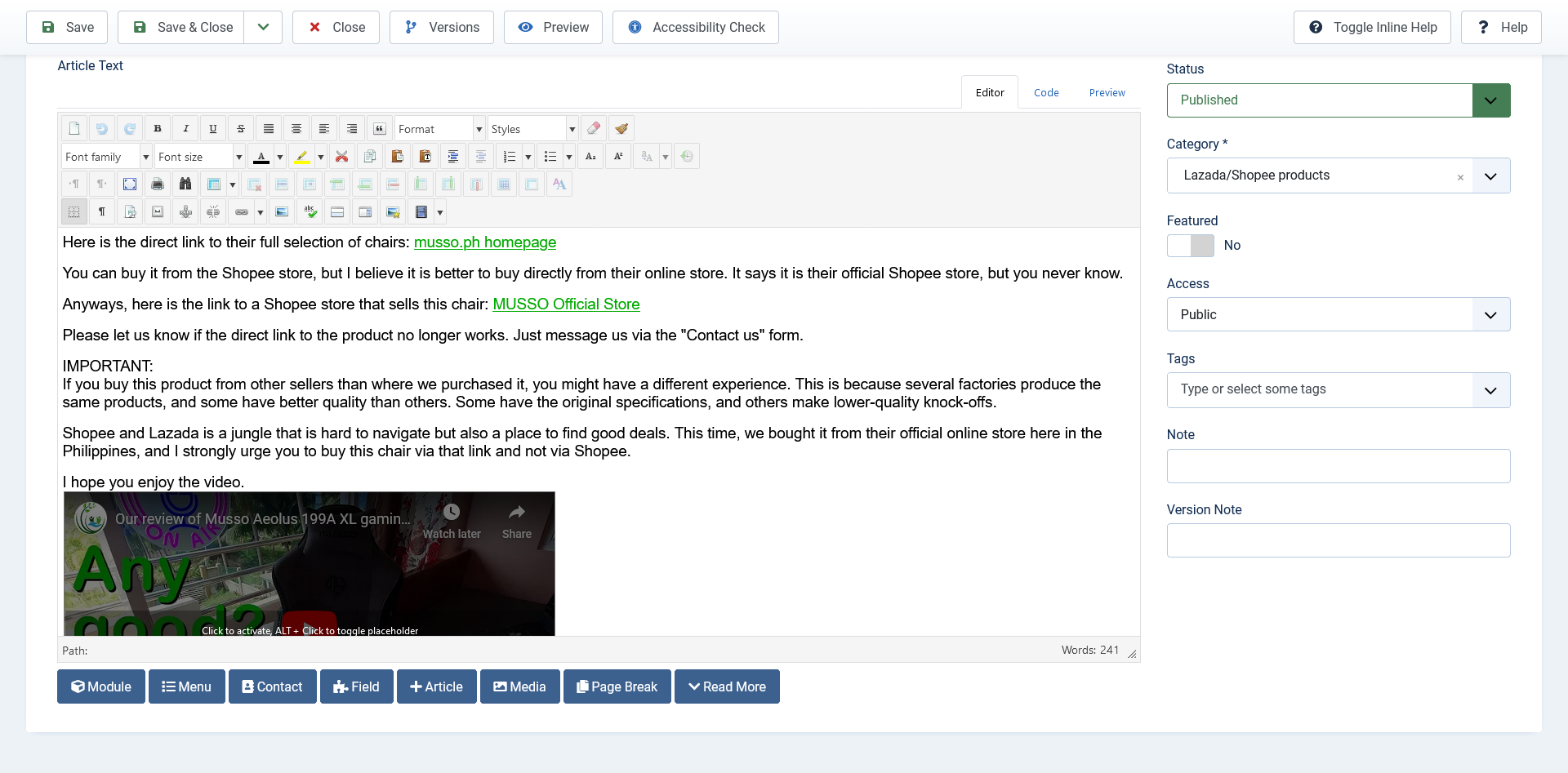Screen dimensions: 1568x773
Task: Click the Version Note input field
Action: click(1339, 540)
